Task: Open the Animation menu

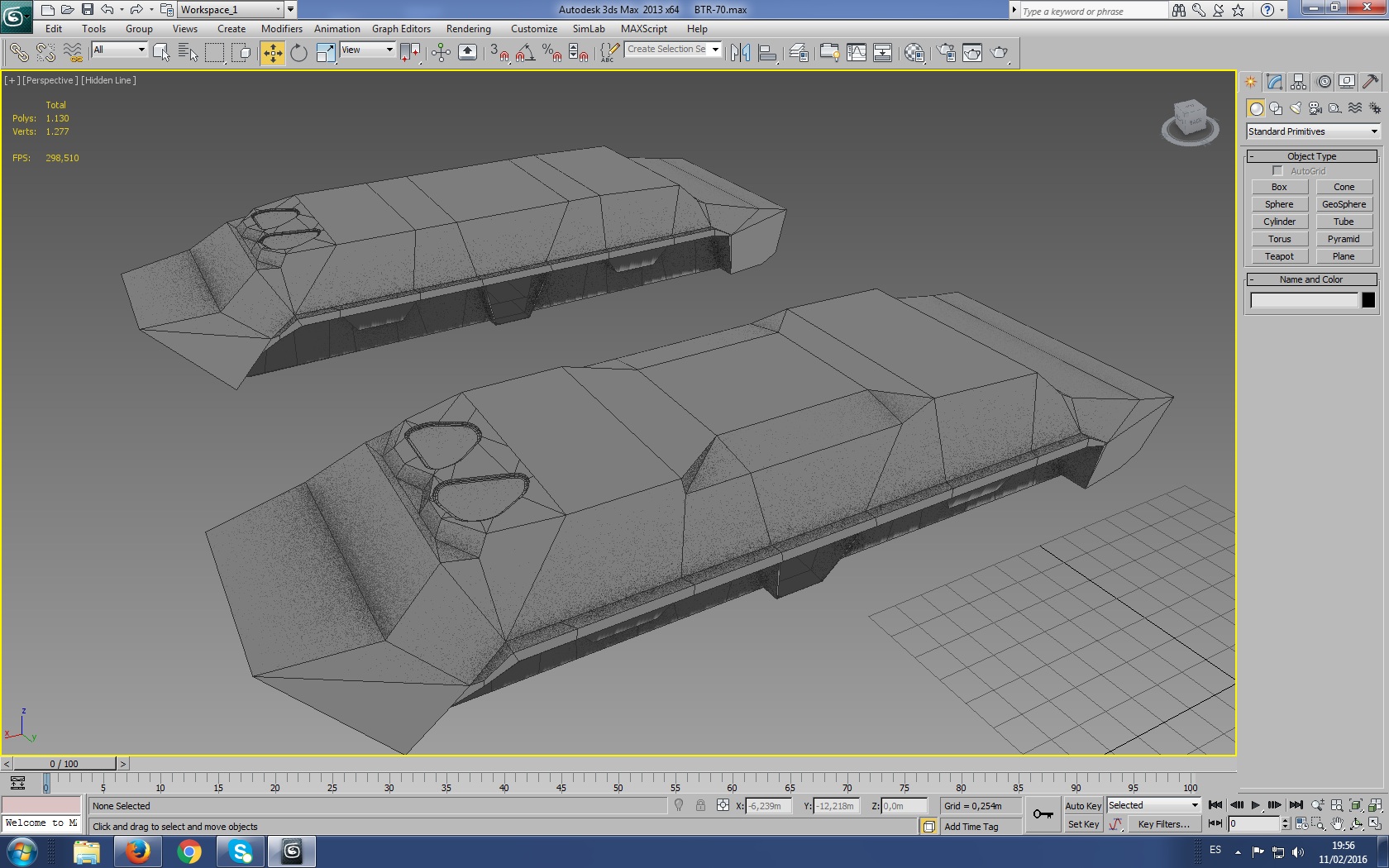Action: (337, 29)
